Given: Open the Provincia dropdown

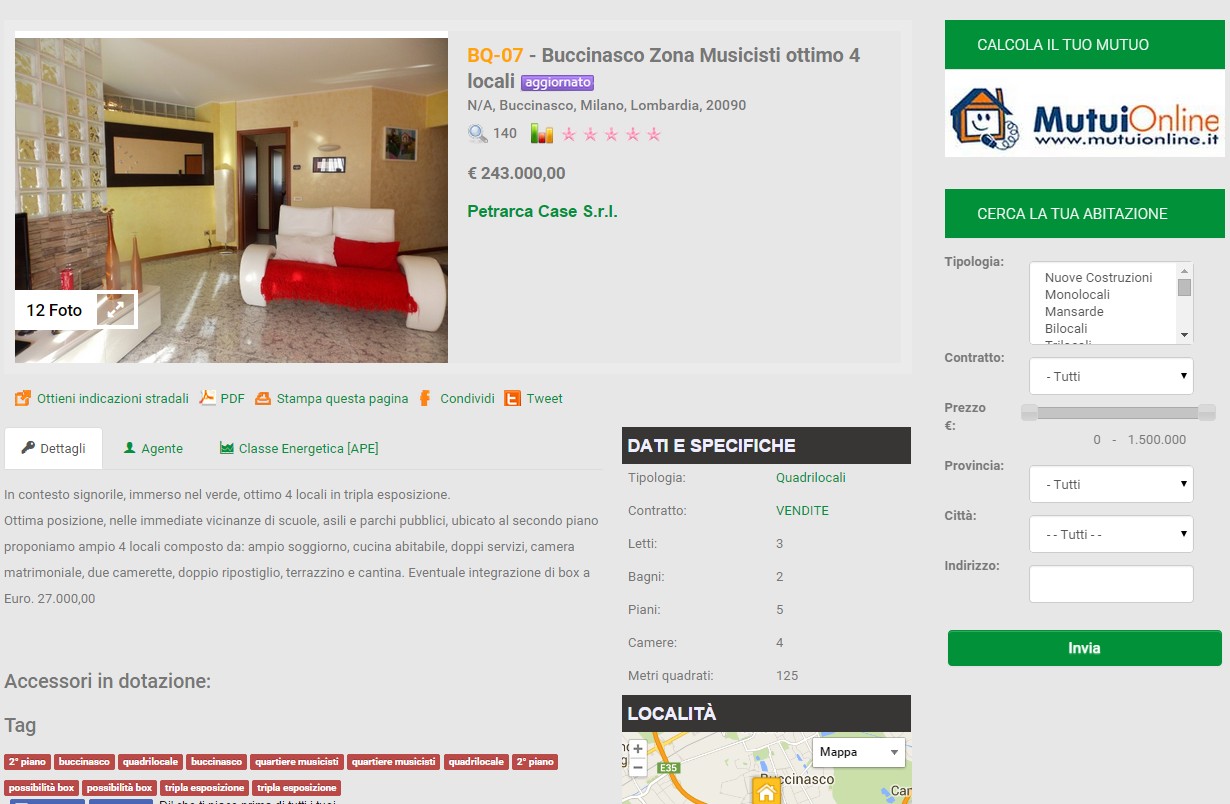Looking at the screenshot, I should point(1111,484).
